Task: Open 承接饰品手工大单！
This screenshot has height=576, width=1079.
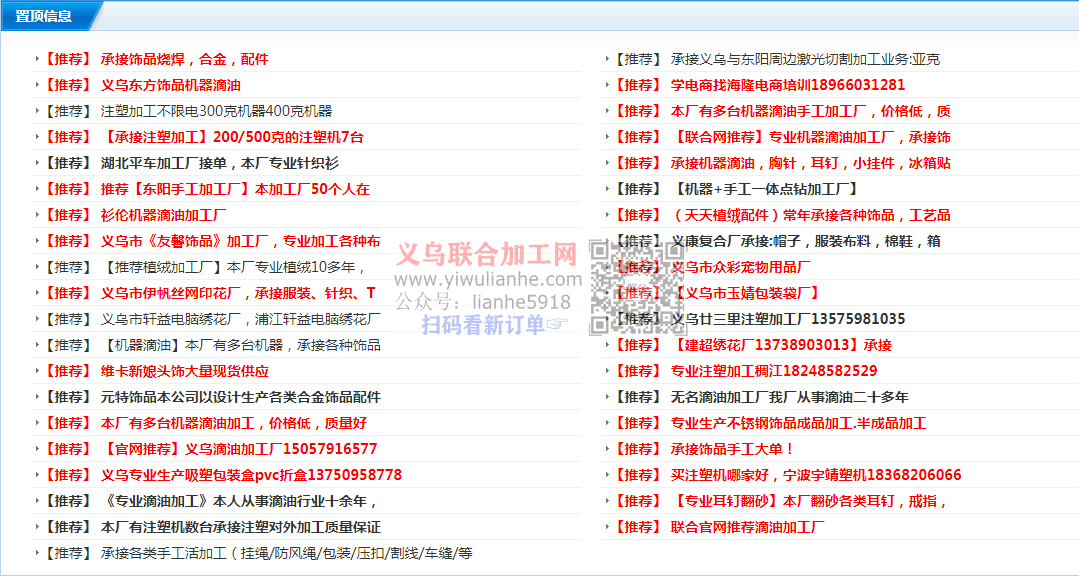Action: point(733,449)
